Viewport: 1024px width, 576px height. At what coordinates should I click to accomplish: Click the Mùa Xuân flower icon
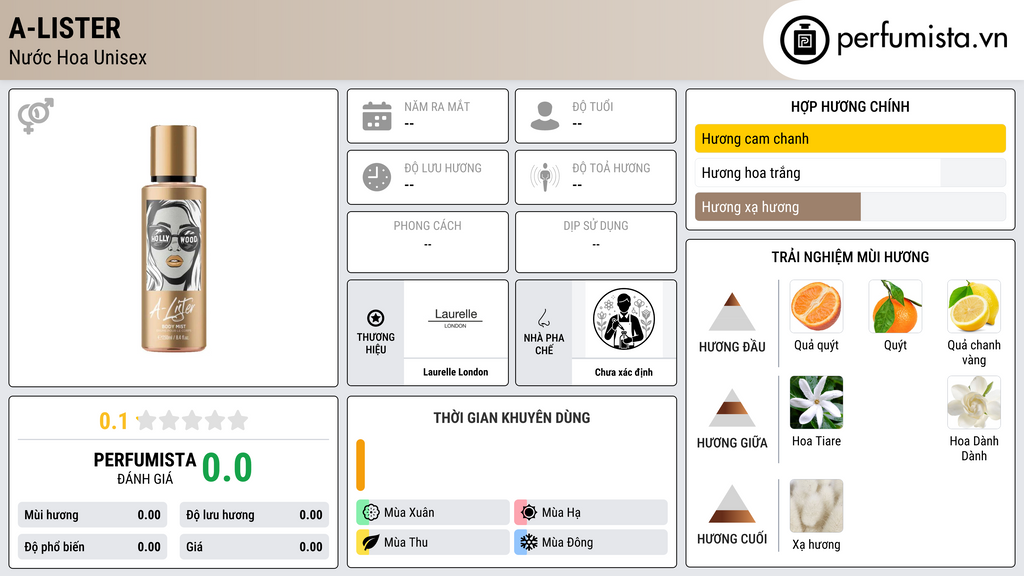[371, 512]
